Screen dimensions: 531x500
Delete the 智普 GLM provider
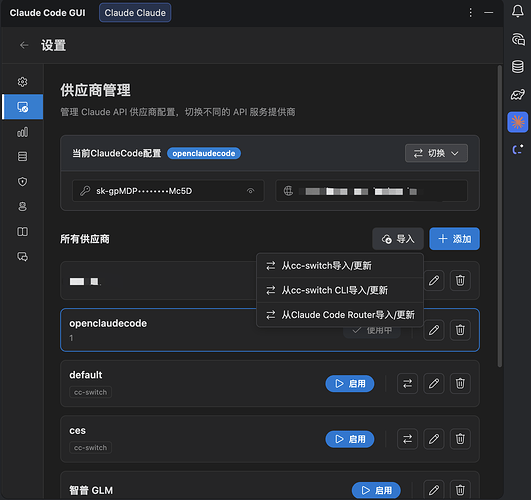pyautogui.click(x=460, y=490)
